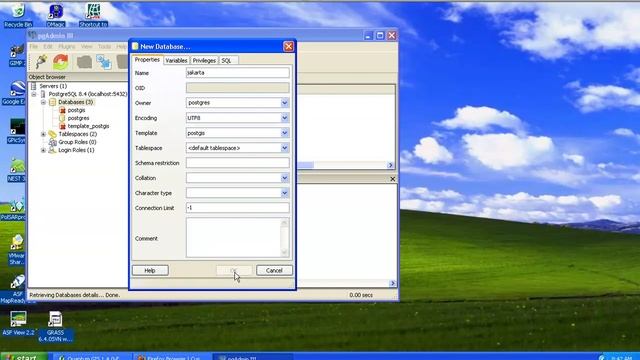This screenshot has height=360, width=640.
Task: Switch to the SQL tab
Action: [x=227, y=60]
